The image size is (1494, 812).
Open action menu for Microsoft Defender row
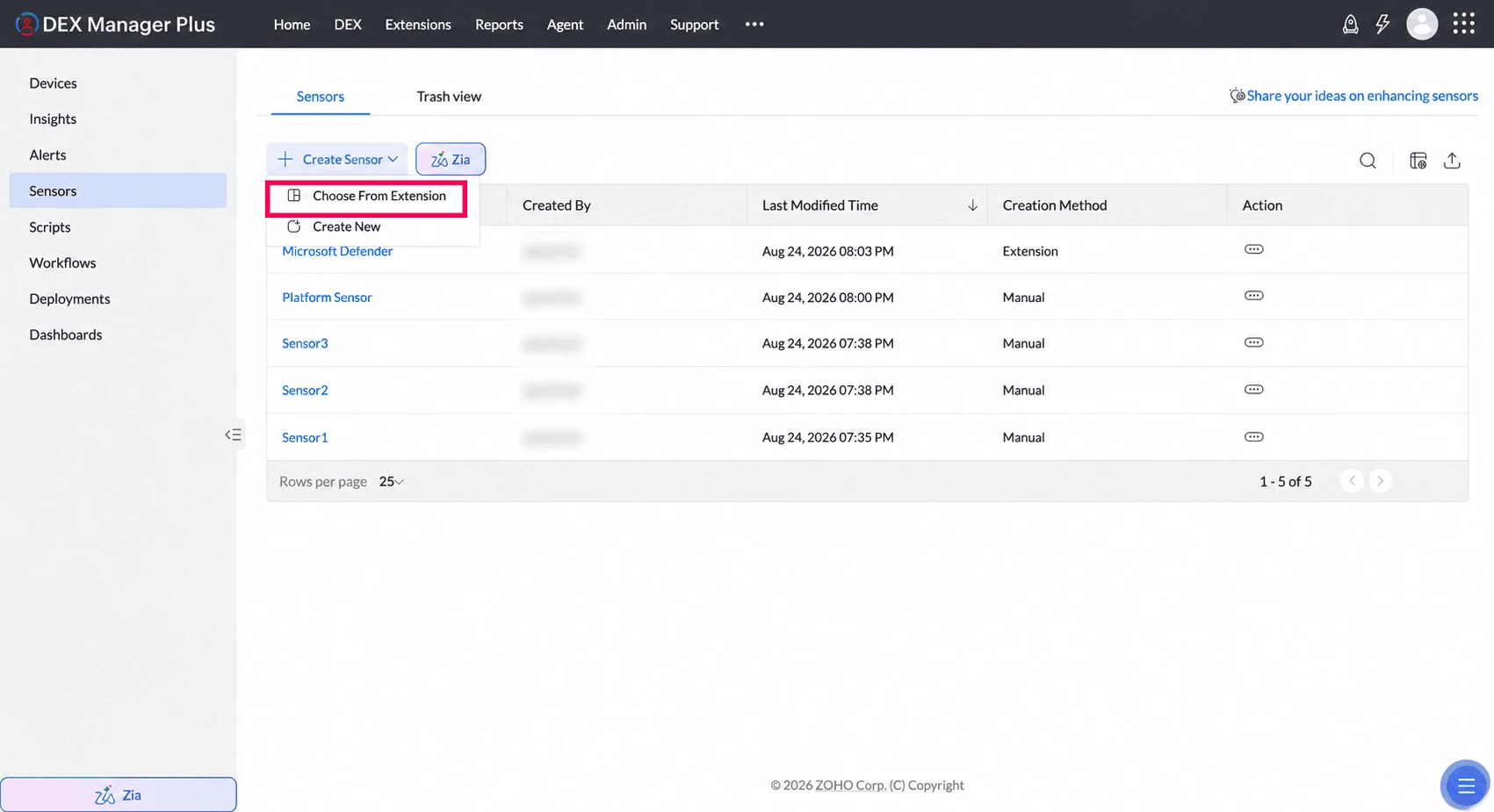[x=1253, y=249]
